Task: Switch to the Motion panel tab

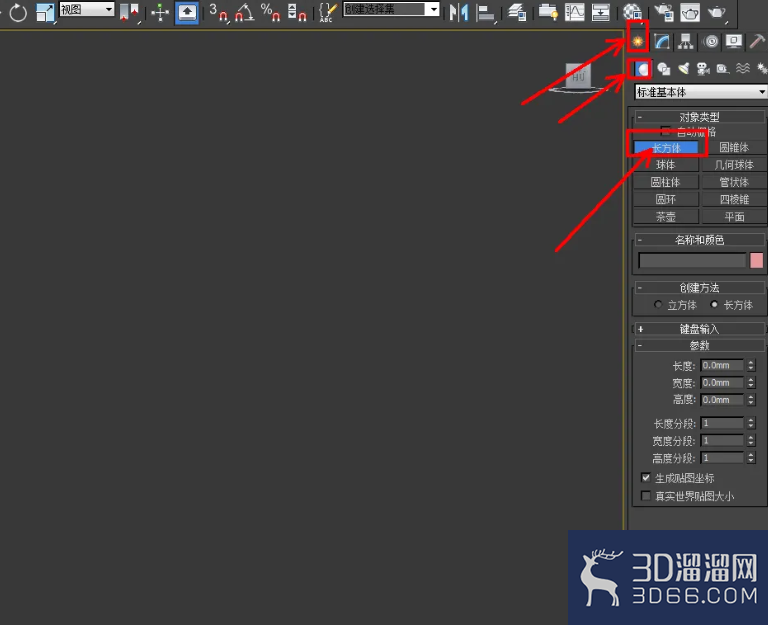Action: point(711,41)
